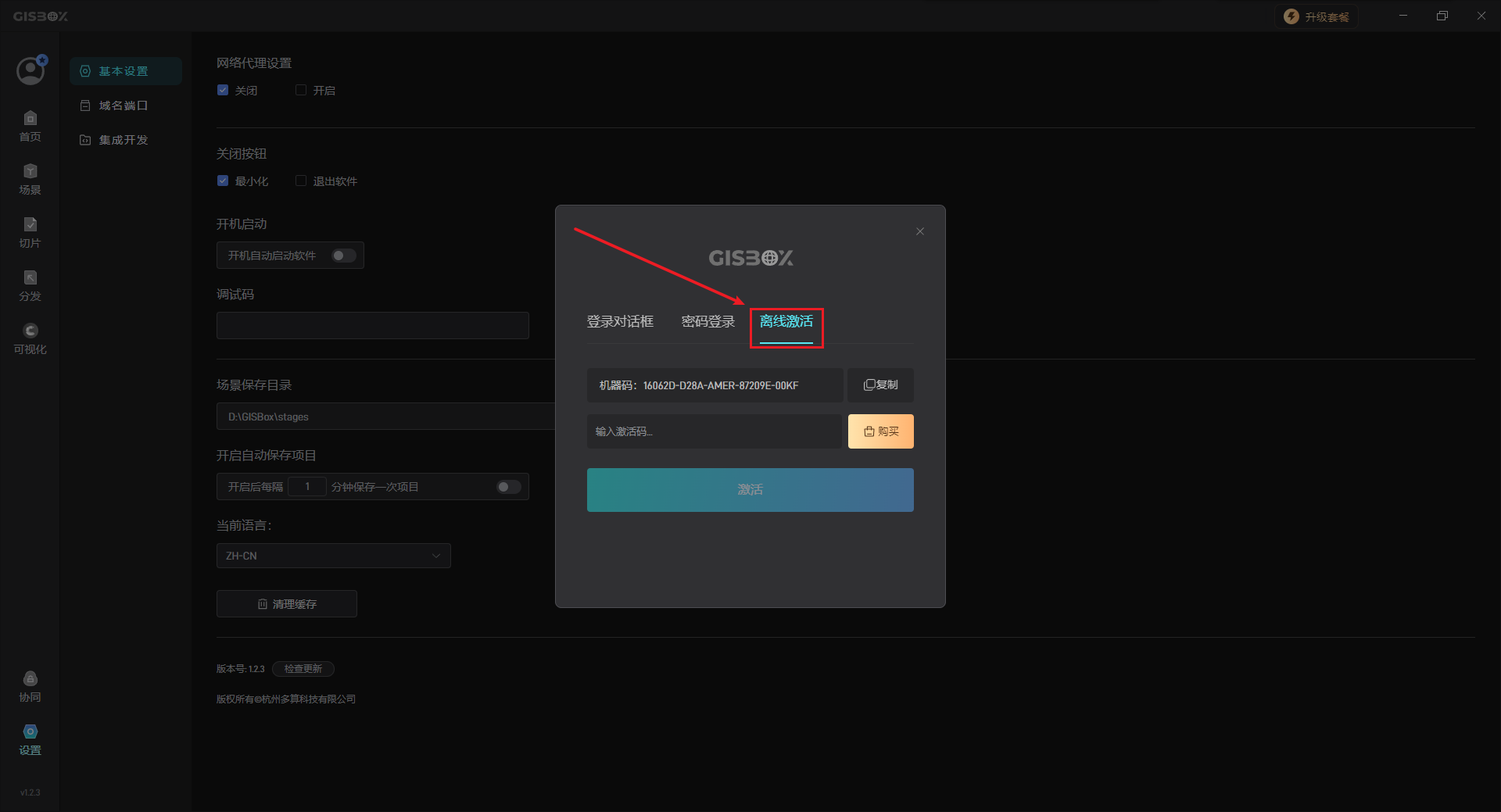Image resolution: width=1501 pixels, height=812 pixels.
Task: Check 开启 for network proxy
Action: (x=301, y=90)
